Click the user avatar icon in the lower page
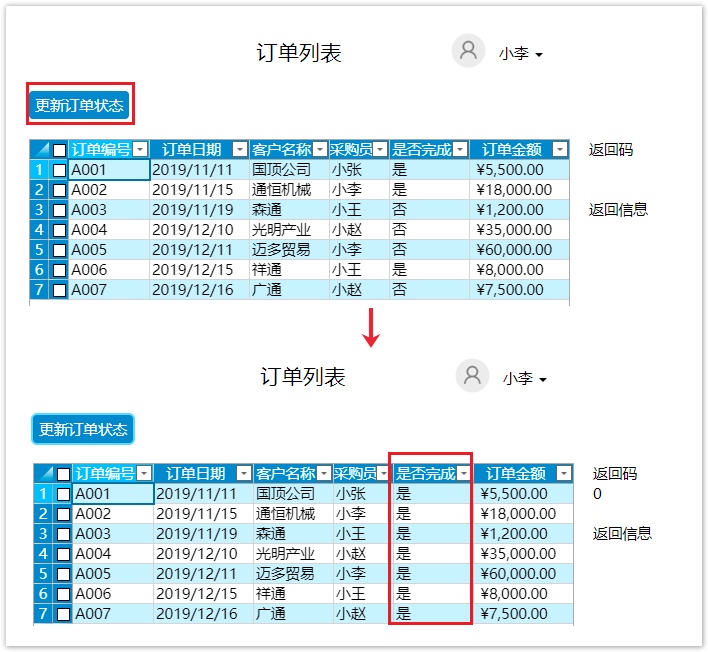The image size is (708, 652). click(472, 376)
